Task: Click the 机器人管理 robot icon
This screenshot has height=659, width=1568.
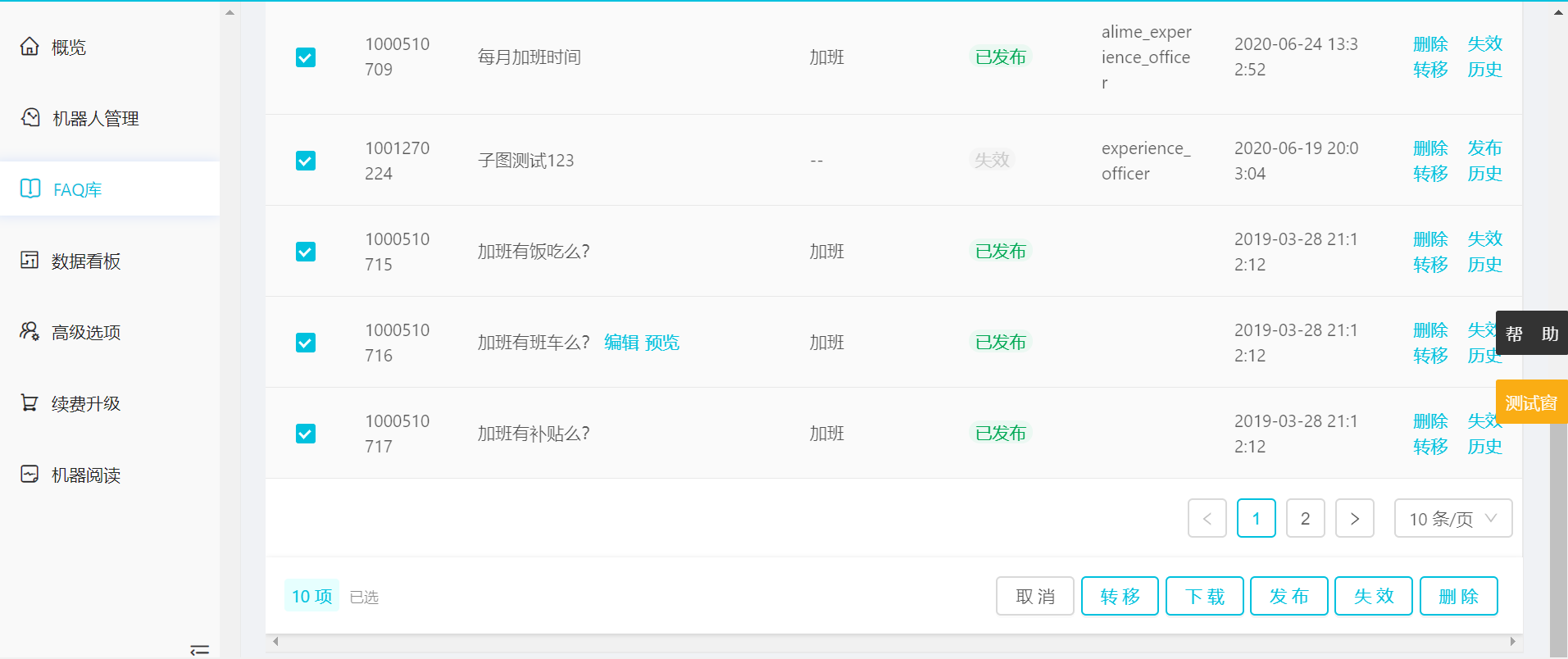Action: pos(30,118)
